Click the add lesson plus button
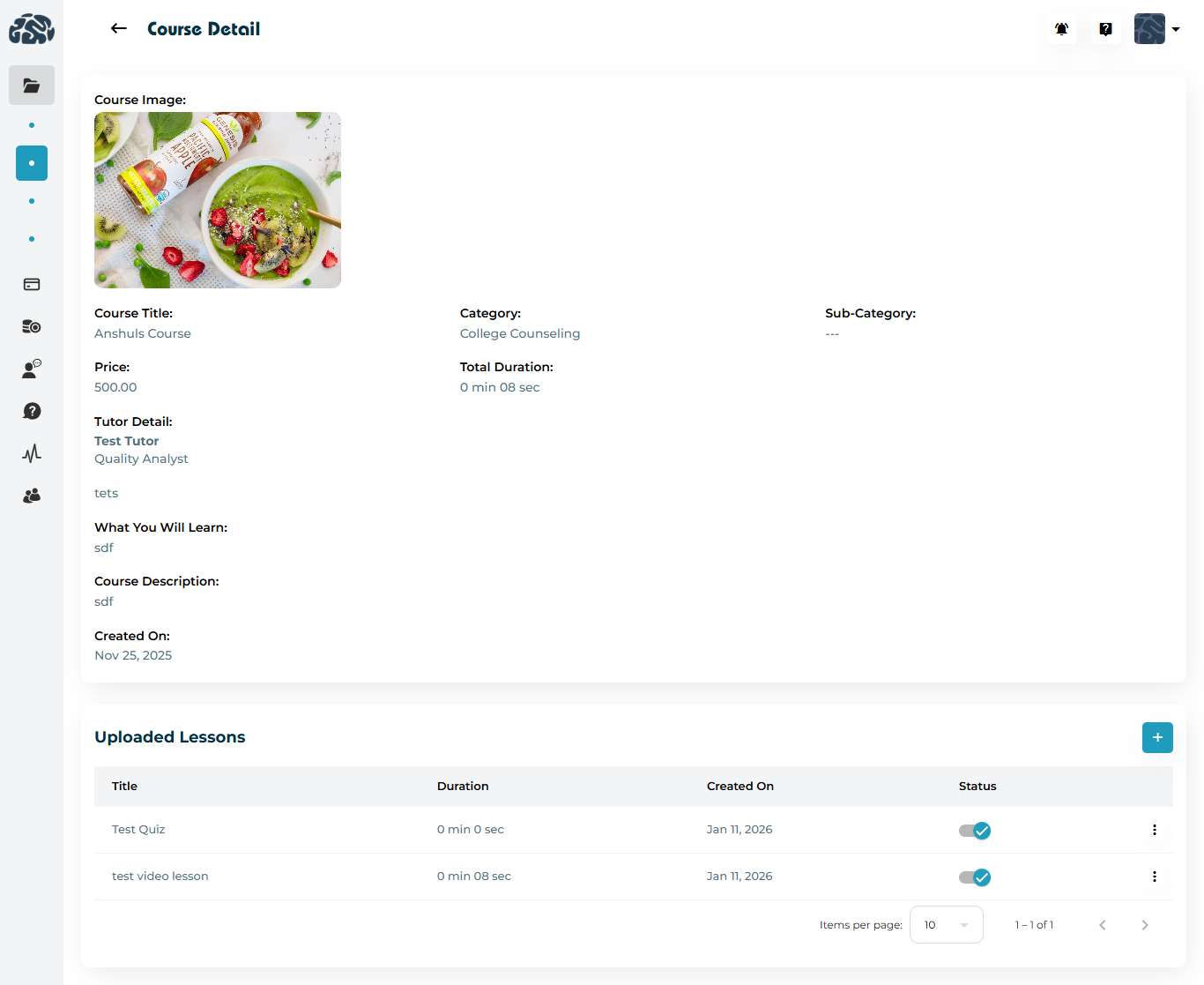 (x=1156, y=737)
